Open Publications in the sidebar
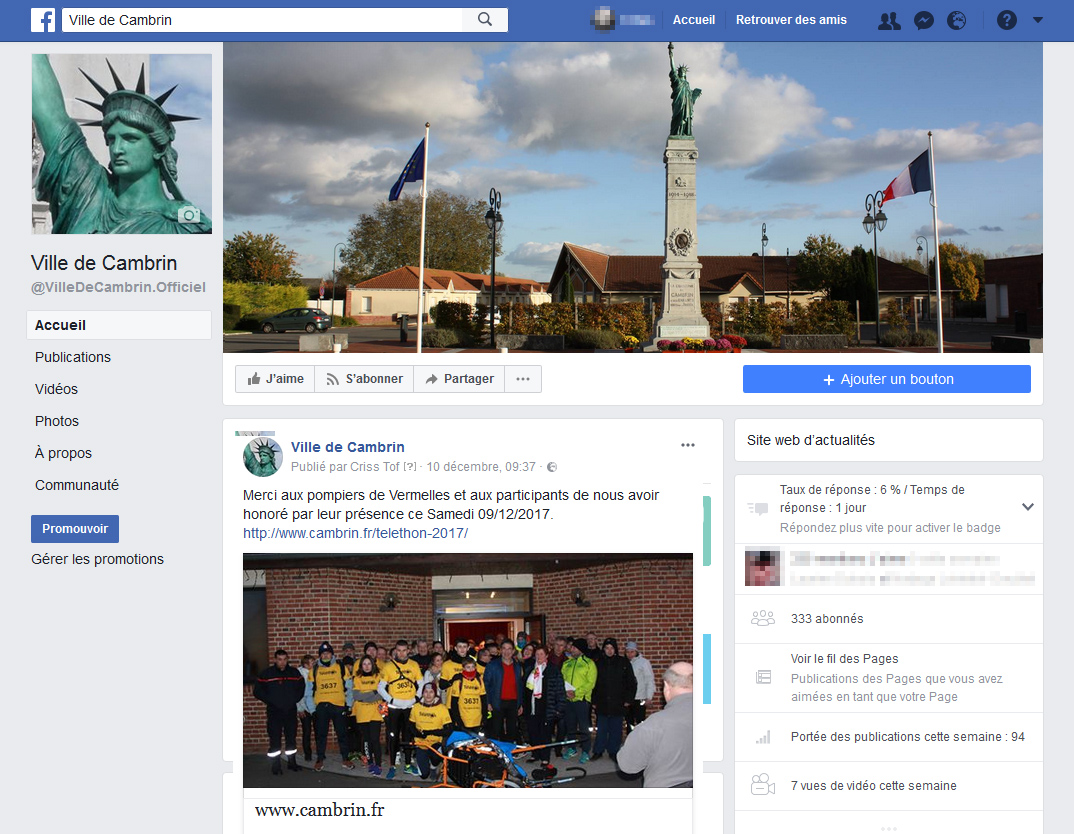This screenshot has width=1074, height=834. click(73, 357)
